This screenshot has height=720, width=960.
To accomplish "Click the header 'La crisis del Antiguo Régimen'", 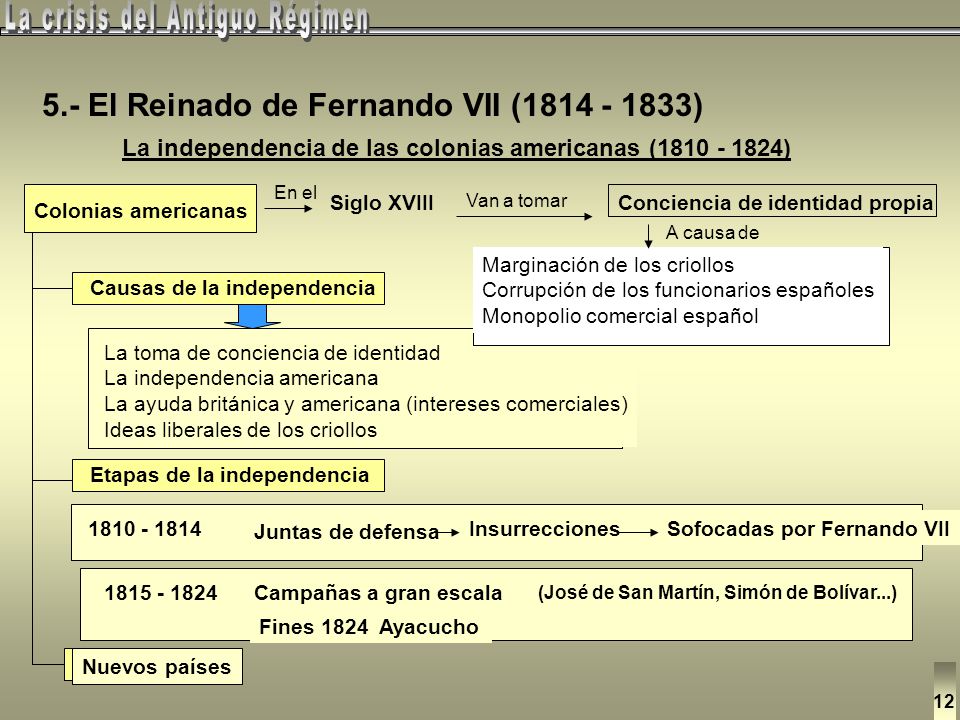I will (x=186, y=19).
